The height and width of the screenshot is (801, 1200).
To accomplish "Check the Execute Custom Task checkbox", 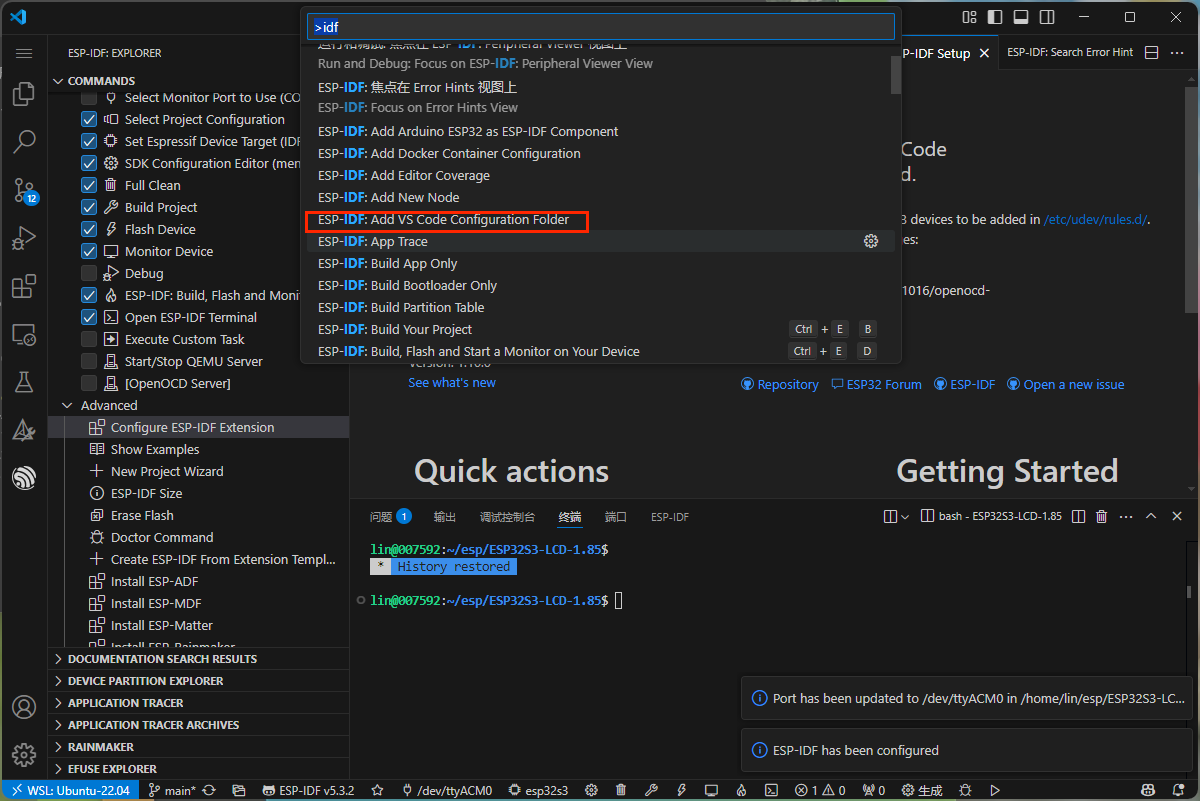I will (x=88, y=339).
